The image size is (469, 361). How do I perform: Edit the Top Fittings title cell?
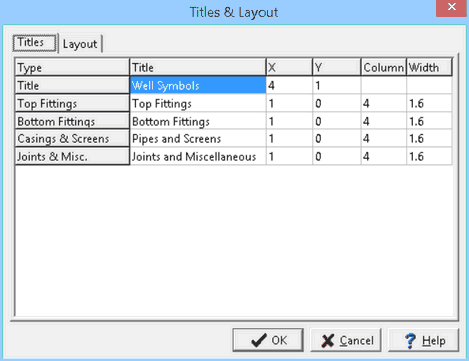pyautogui.click(x=198, y=103)
